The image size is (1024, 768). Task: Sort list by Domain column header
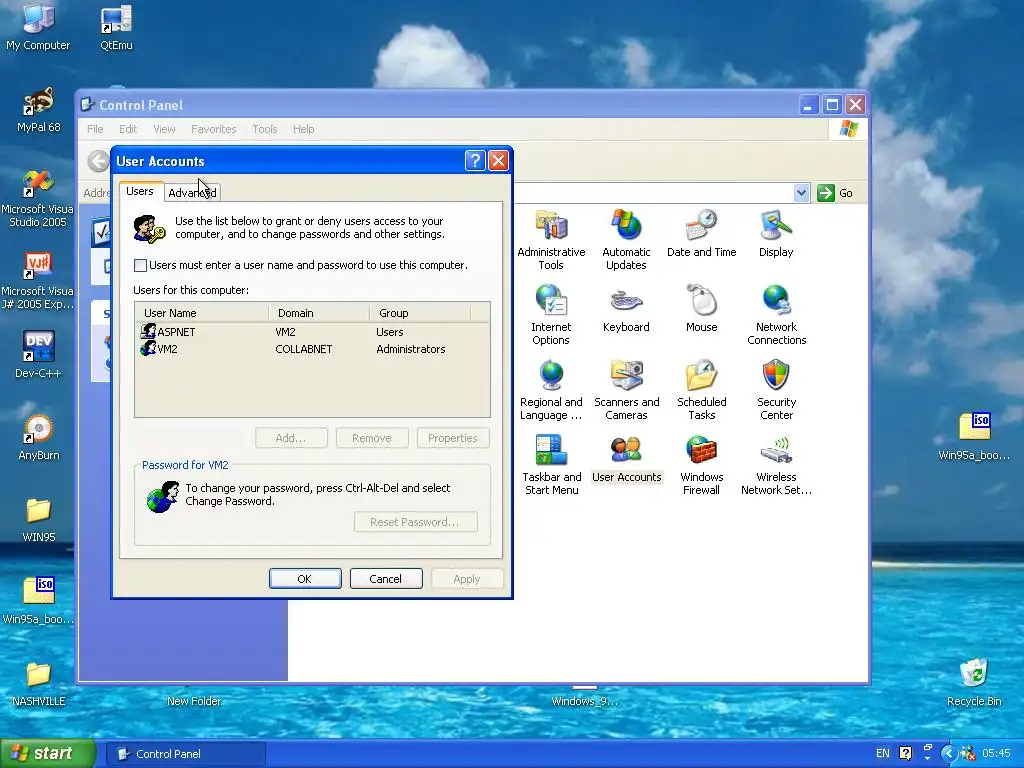319,313
